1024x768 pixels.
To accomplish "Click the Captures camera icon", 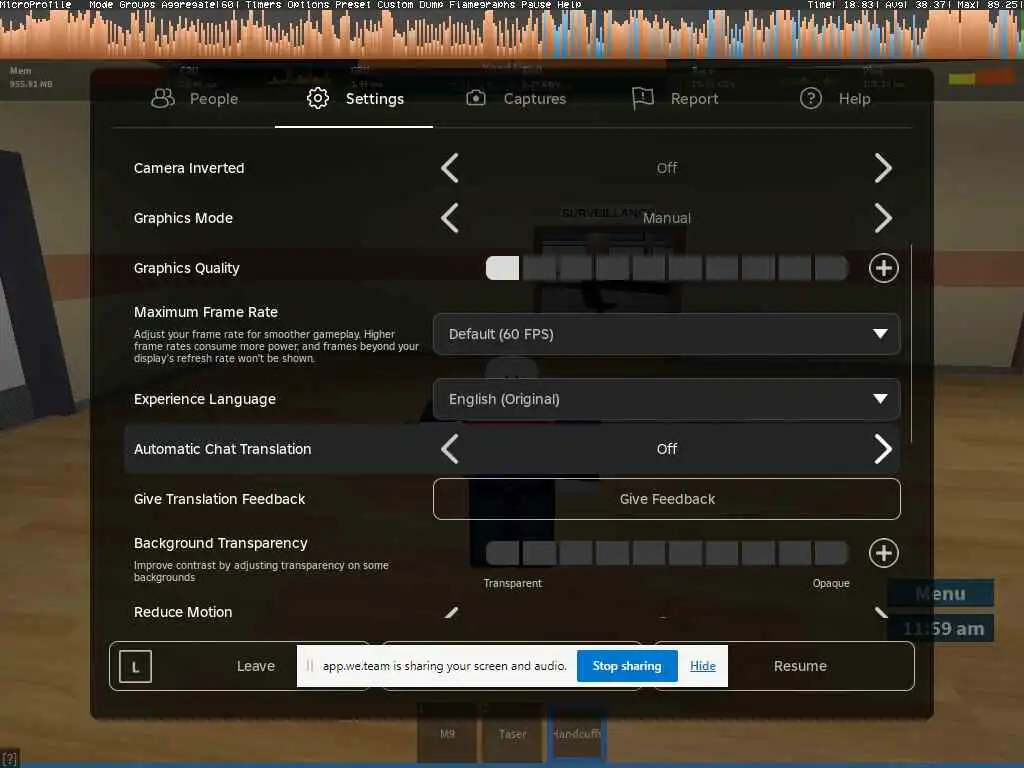I will (x=476, y=99).
